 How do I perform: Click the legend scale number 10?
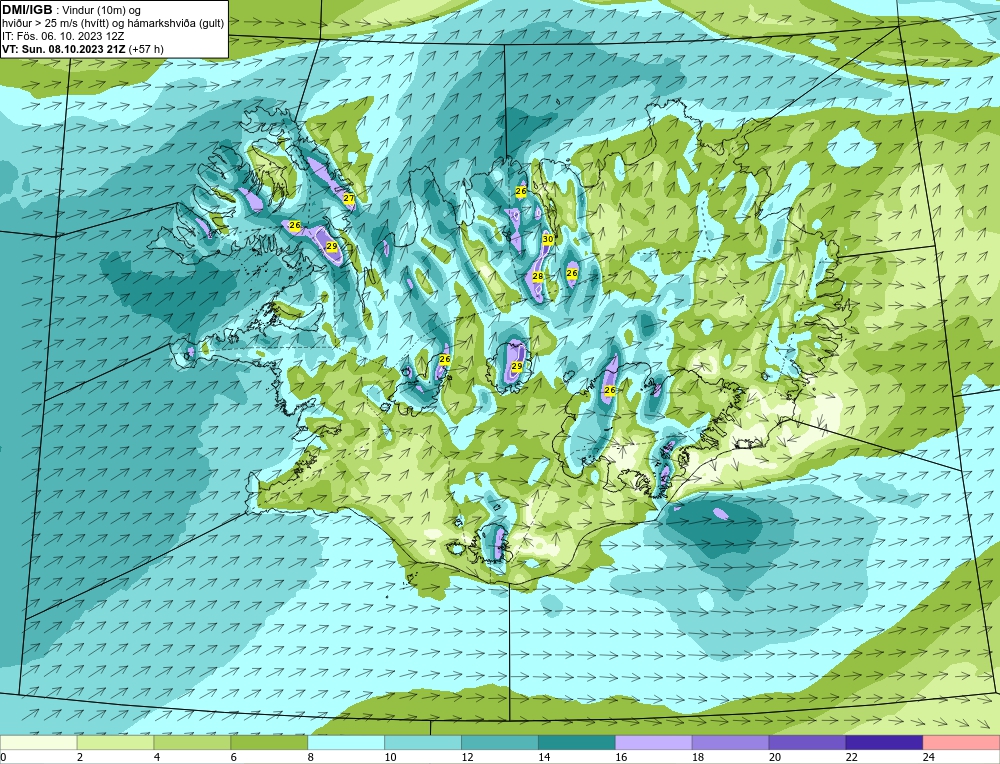(x=390, y=758)
